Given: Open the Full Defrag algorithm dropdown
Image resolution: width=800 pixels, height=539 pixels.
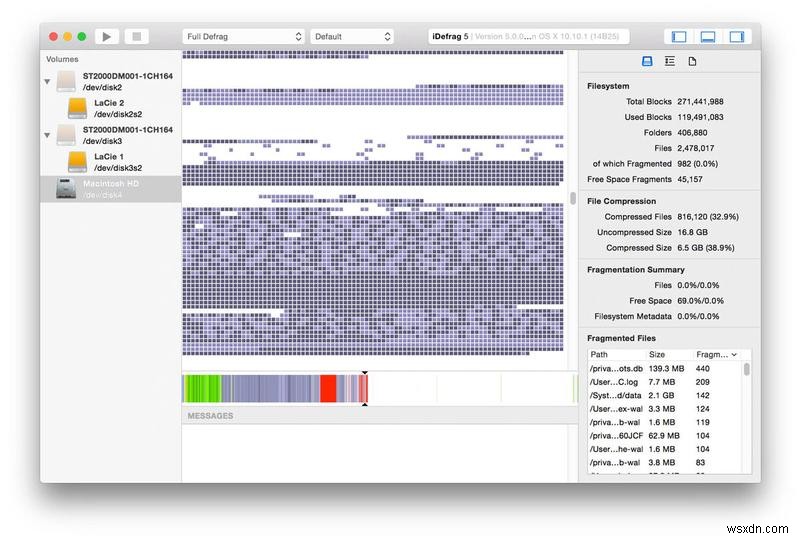Looking at the screenshot, I should [243, 37].
